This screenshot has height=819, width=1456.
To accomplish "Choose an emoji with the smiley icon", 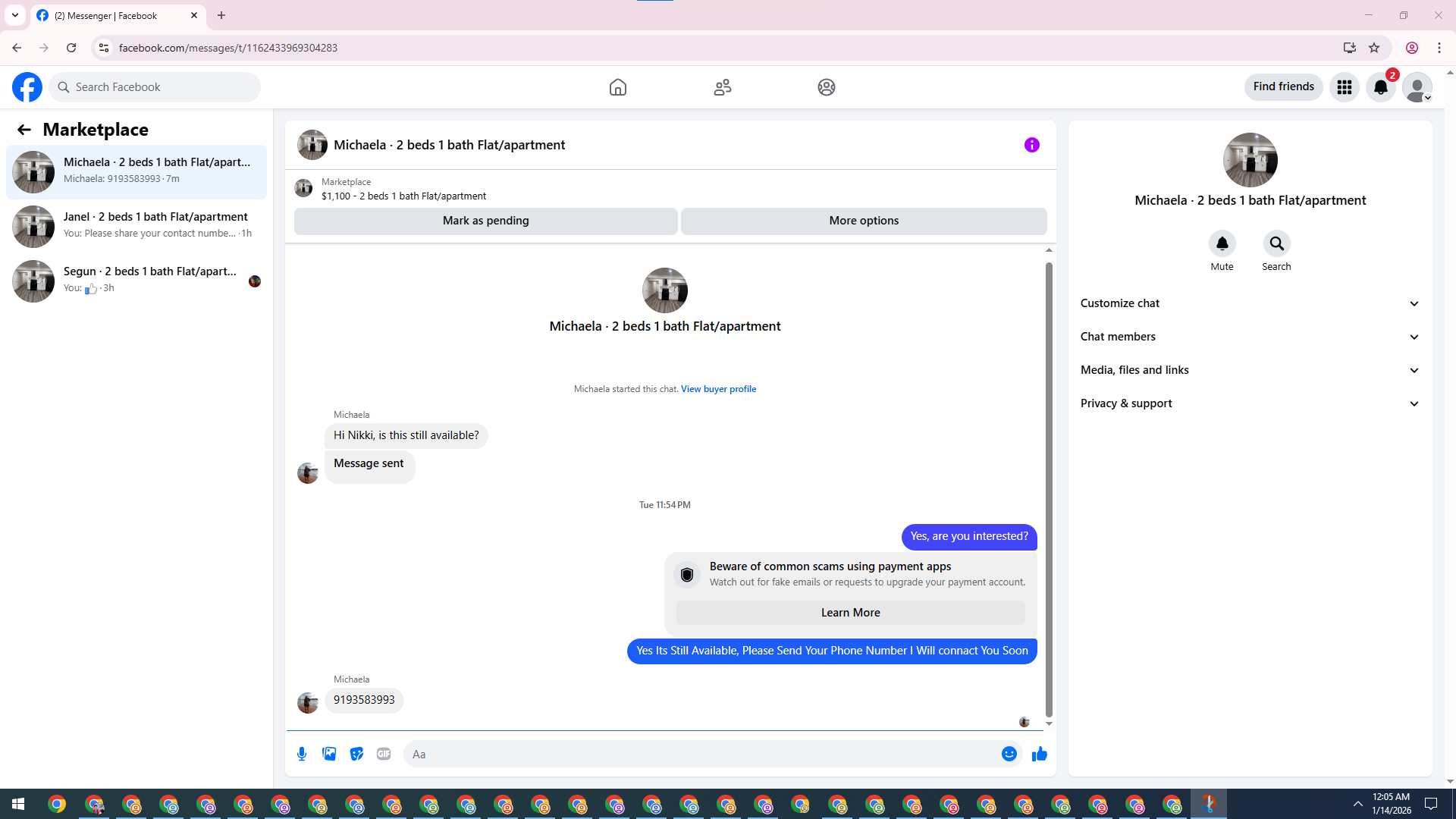I will (1009, 754).
